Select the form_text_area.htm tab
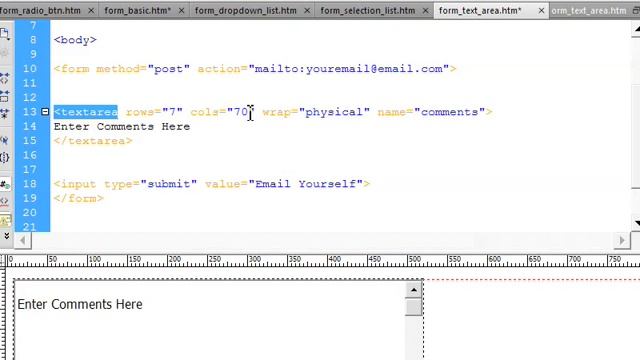Image resolution: width=640 pixels, height=360 pixels. point(480,10)
